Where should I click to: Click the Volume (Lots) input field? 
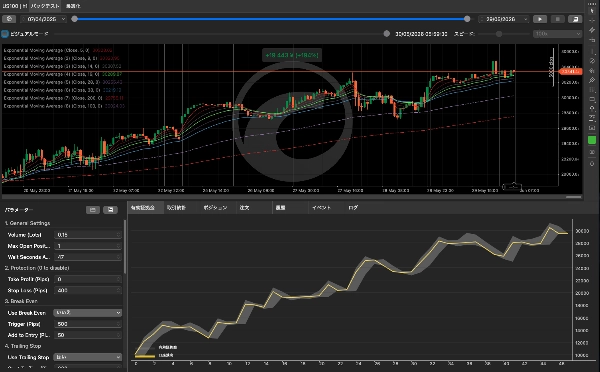pyautogui.click(x=88, y=235)
